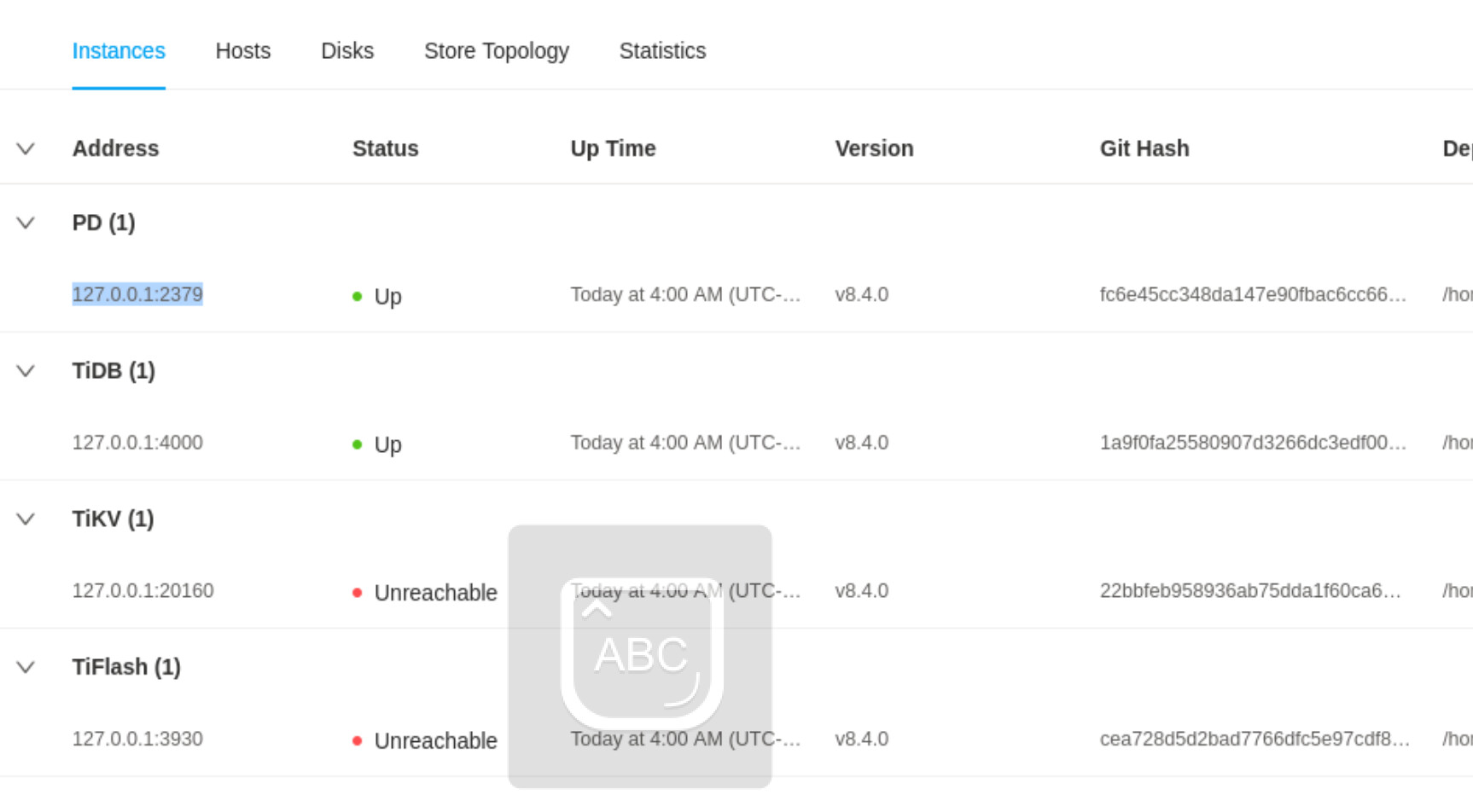Screen dimensions: 1473x812
Task: Click the TiFlash git hash cea728d5 cell
Action: (1254, 739)
